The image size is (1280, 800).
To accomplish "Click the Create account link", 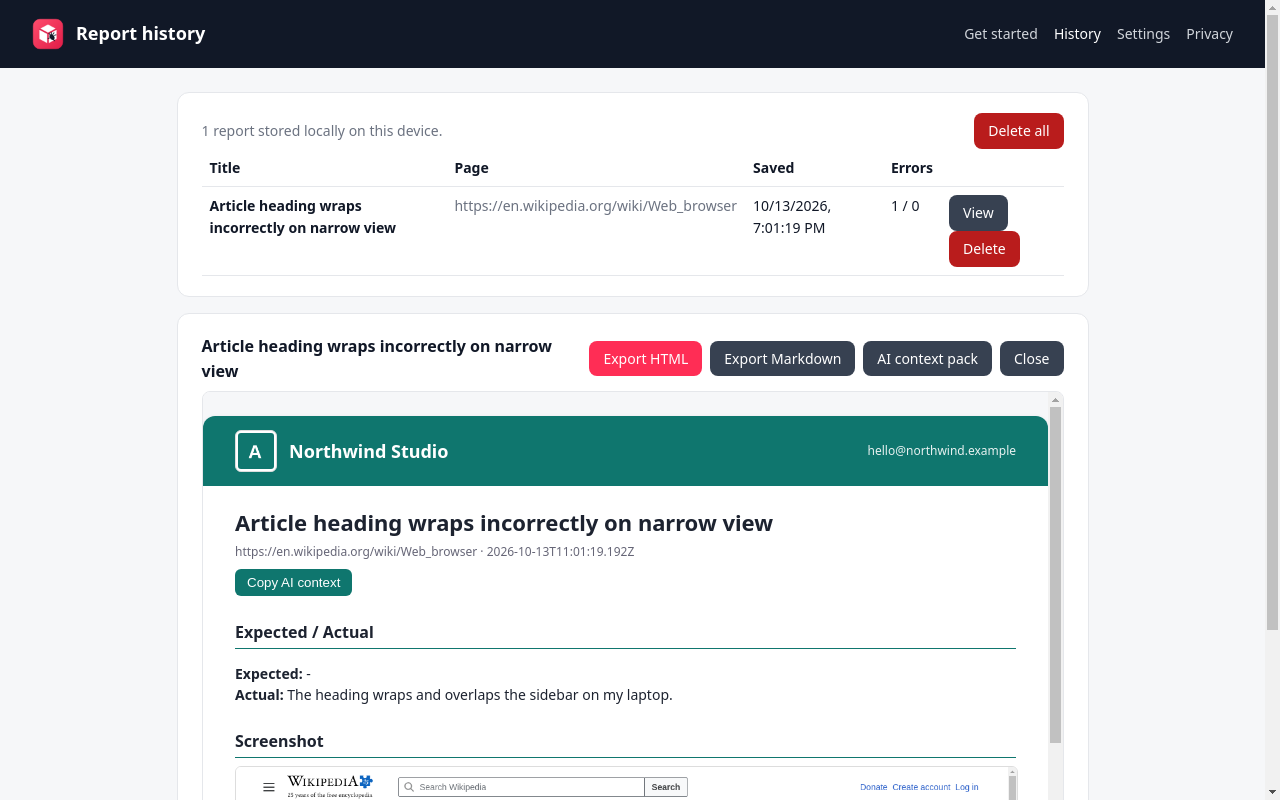I will [x=921, y=787].
